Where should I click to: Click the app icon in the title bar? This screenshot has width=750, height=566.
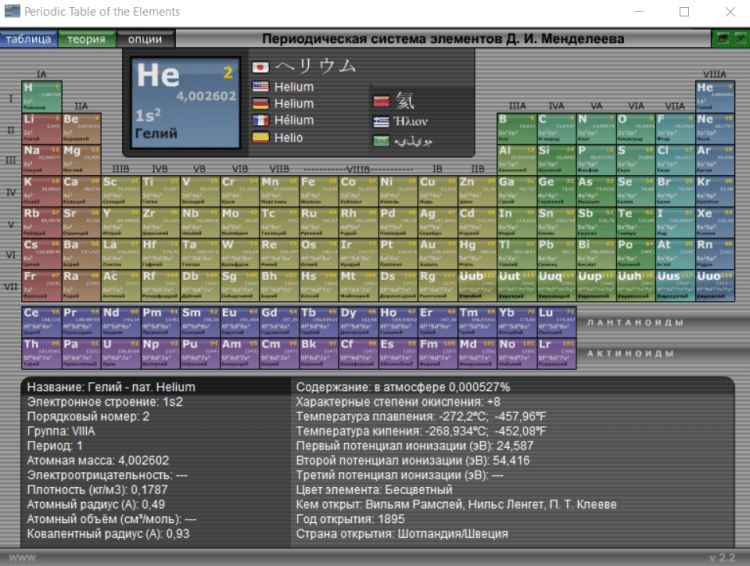(12, 11)
